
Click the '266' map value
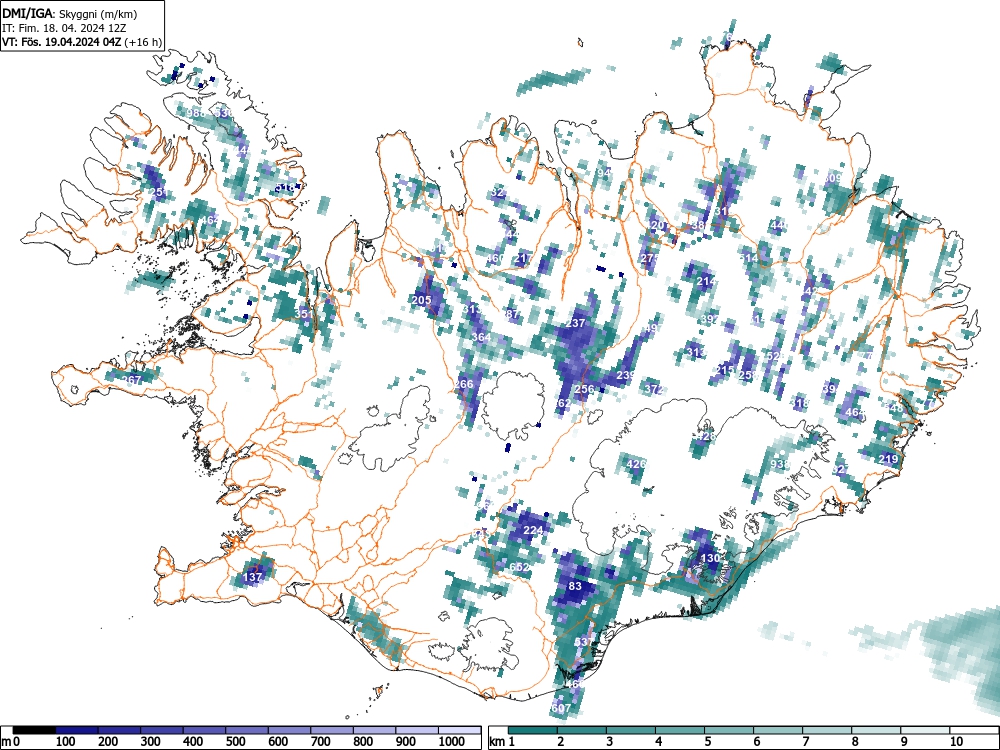point(464,384)
